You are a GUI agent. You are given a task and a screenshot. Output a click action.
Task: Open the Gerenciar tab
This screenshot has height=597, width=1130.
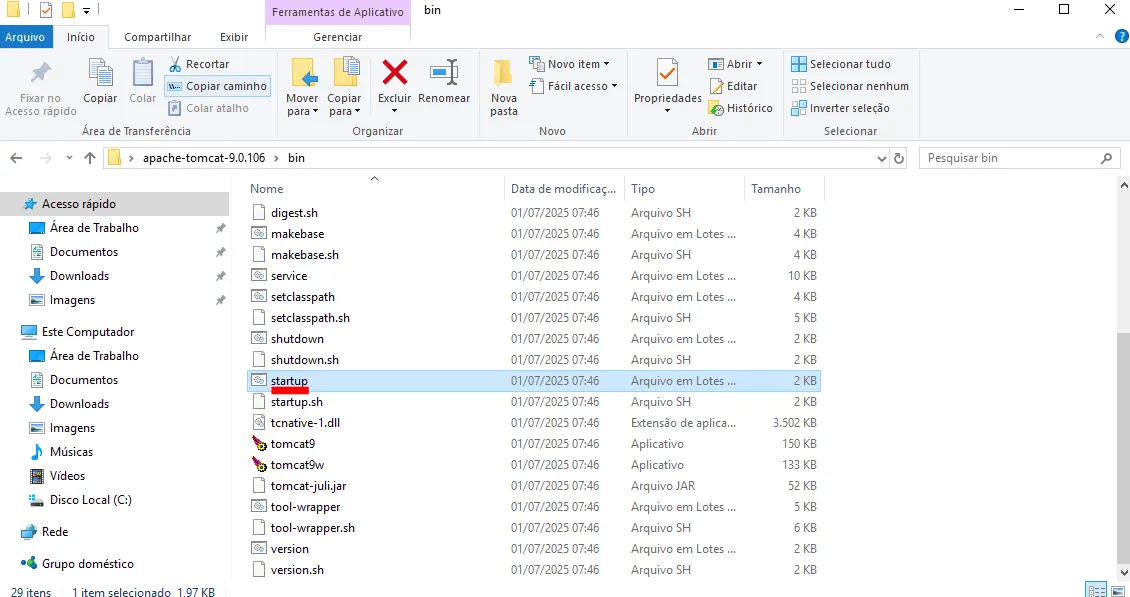pos(338,37)
